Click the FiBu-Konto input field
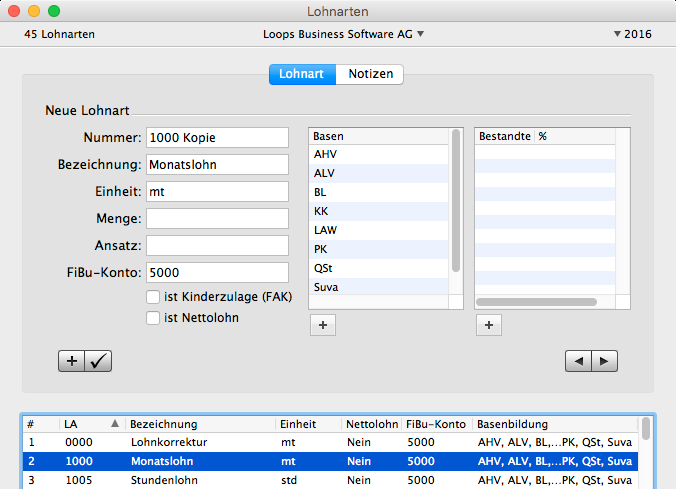 216,271
